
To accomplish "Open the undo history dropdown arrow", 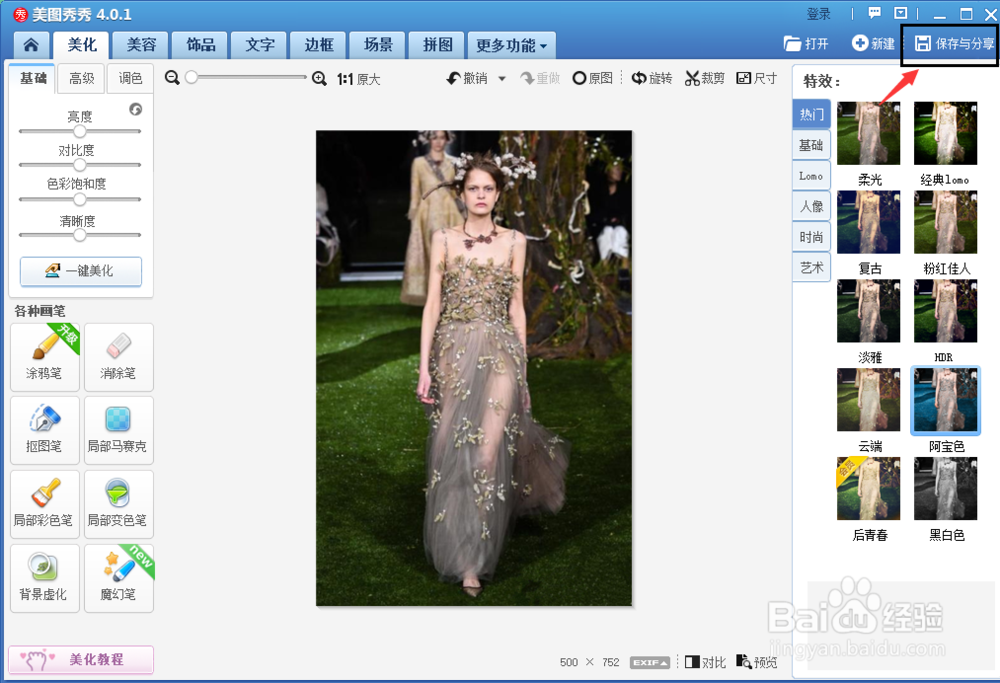I will [x=502, y=79].
